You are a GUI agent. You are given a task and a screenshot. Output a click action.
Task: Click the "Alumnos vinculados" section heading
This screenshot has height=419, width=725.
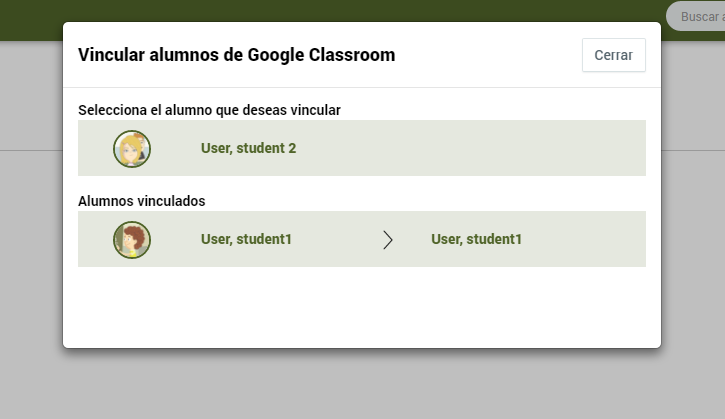[x=141, y=201]
